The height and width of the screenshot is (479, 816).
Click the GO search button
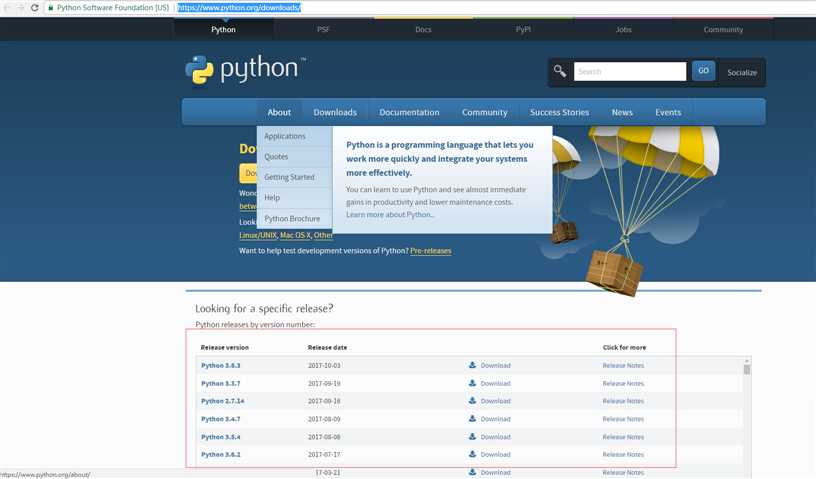coord(703,71)
